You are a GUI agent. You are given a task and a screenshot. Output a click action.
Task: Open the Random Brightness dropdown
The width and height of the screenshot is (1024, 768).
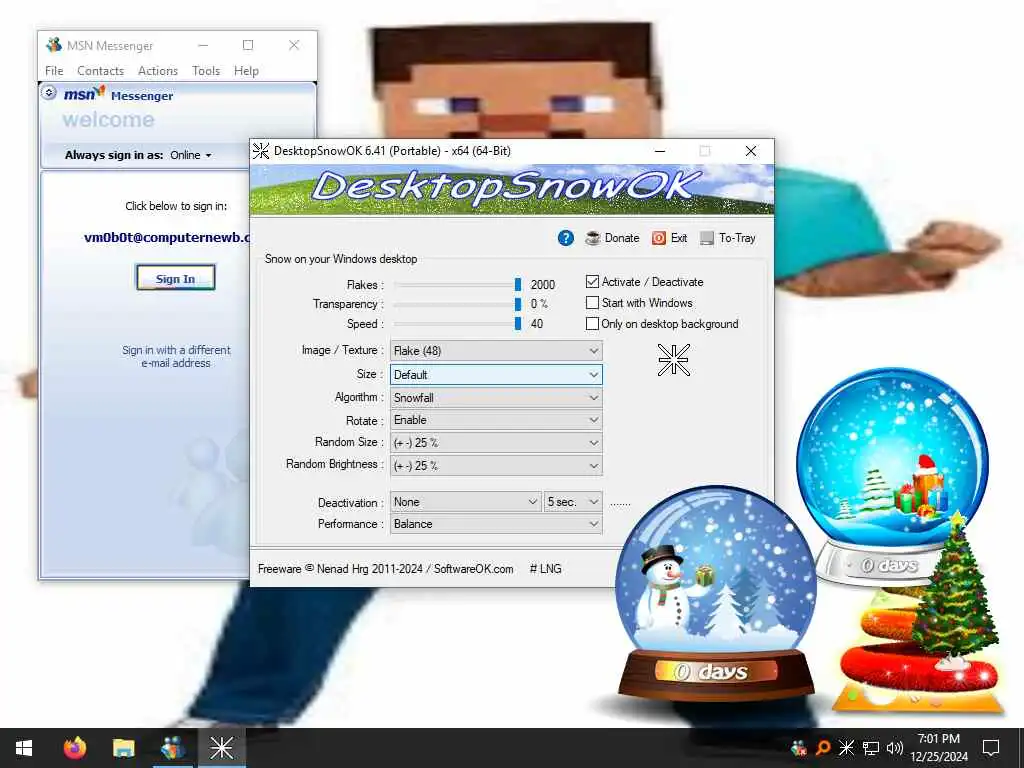496,466
